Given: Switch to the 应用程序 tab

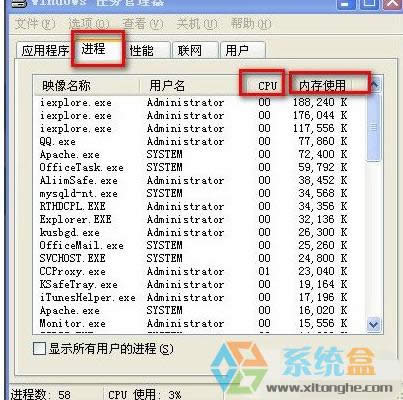Looking at the screenshot, I should point(44,51).
